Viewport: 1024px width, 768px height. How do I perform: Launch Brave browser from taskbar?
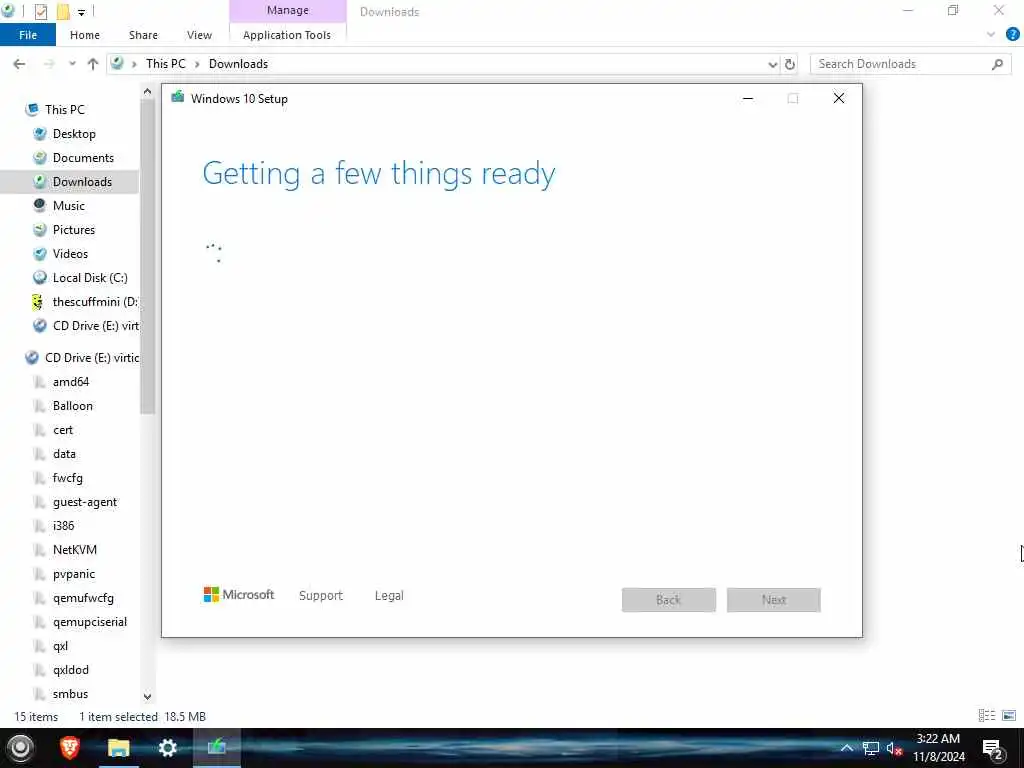[69, 748]
